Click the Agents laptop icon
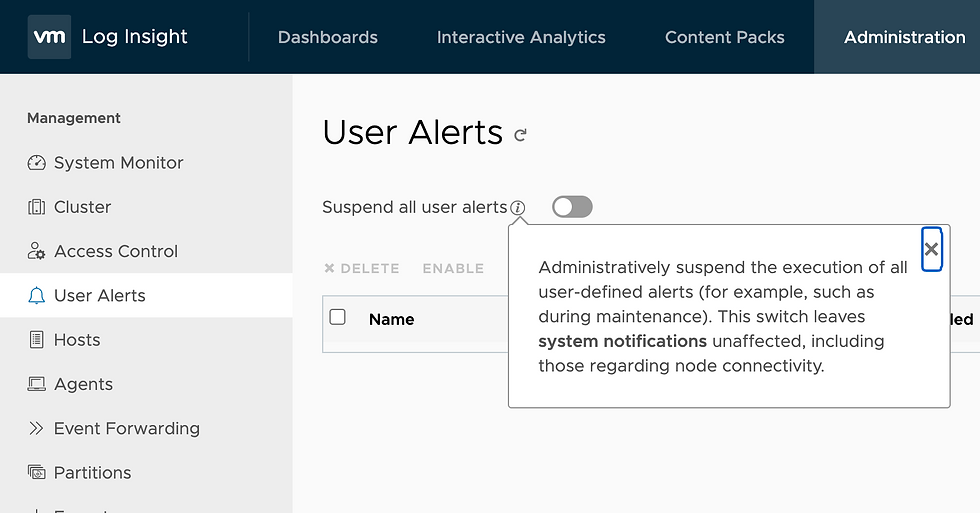980x513 pixels. tap(36, 384)
